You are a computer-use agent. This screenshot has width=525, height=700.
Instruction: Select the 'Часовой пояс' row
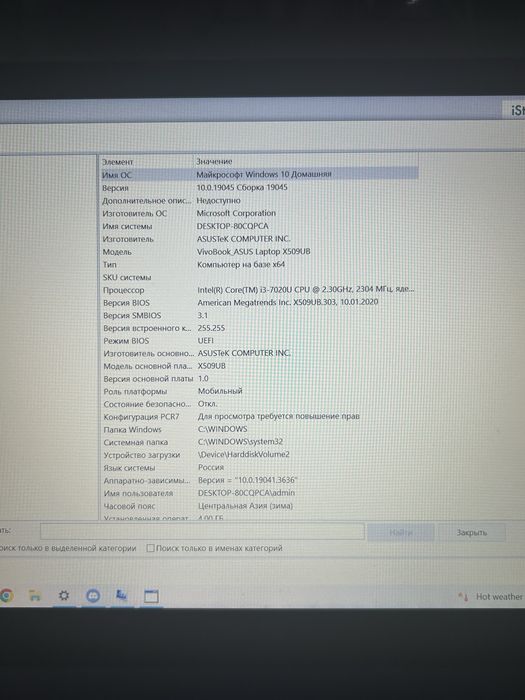[x=259, y=506]
